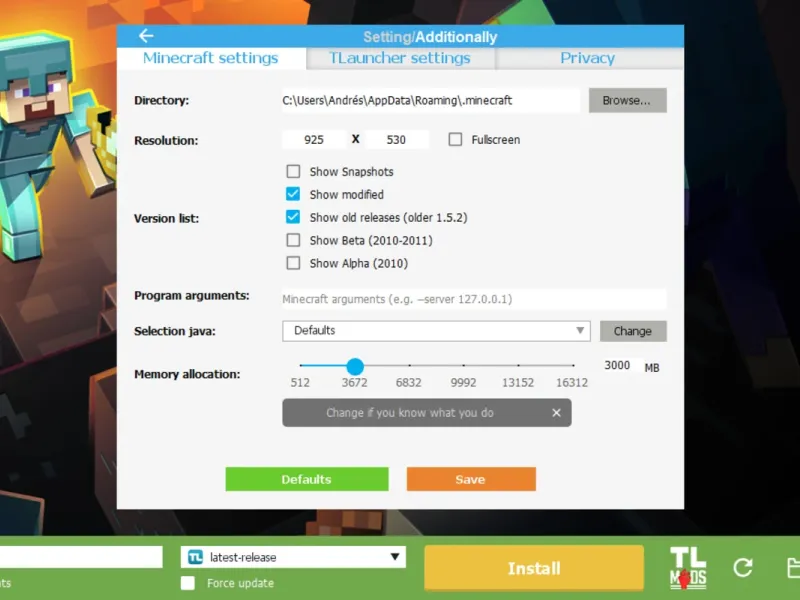Toggle the Force update checkbox
The width and height of the screenshot is (800, 600).
[x=188, y=583]
